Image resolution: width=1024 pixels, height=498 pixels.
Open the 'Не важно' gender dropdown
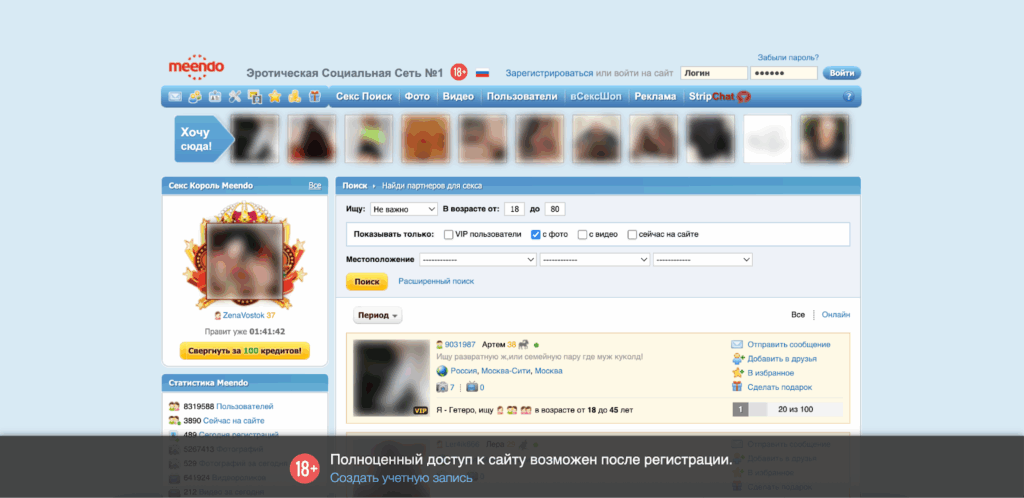tap(404, 209)
